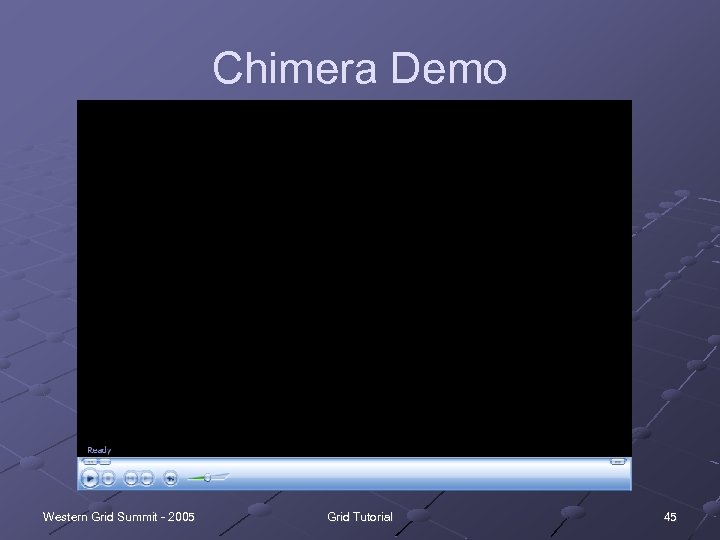Click the slide number 45
Screen dimensions: 720x540
coord(670,517)
